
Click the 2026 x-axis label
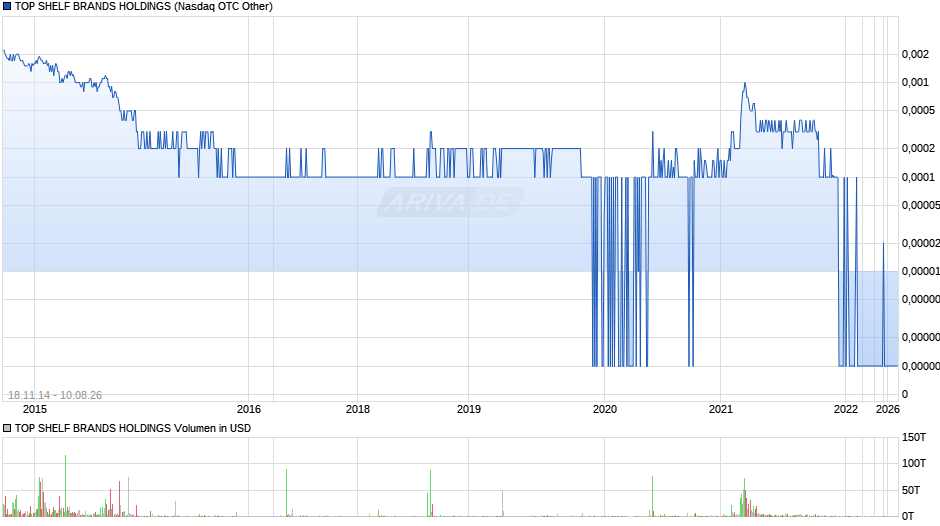pos(888,409)
